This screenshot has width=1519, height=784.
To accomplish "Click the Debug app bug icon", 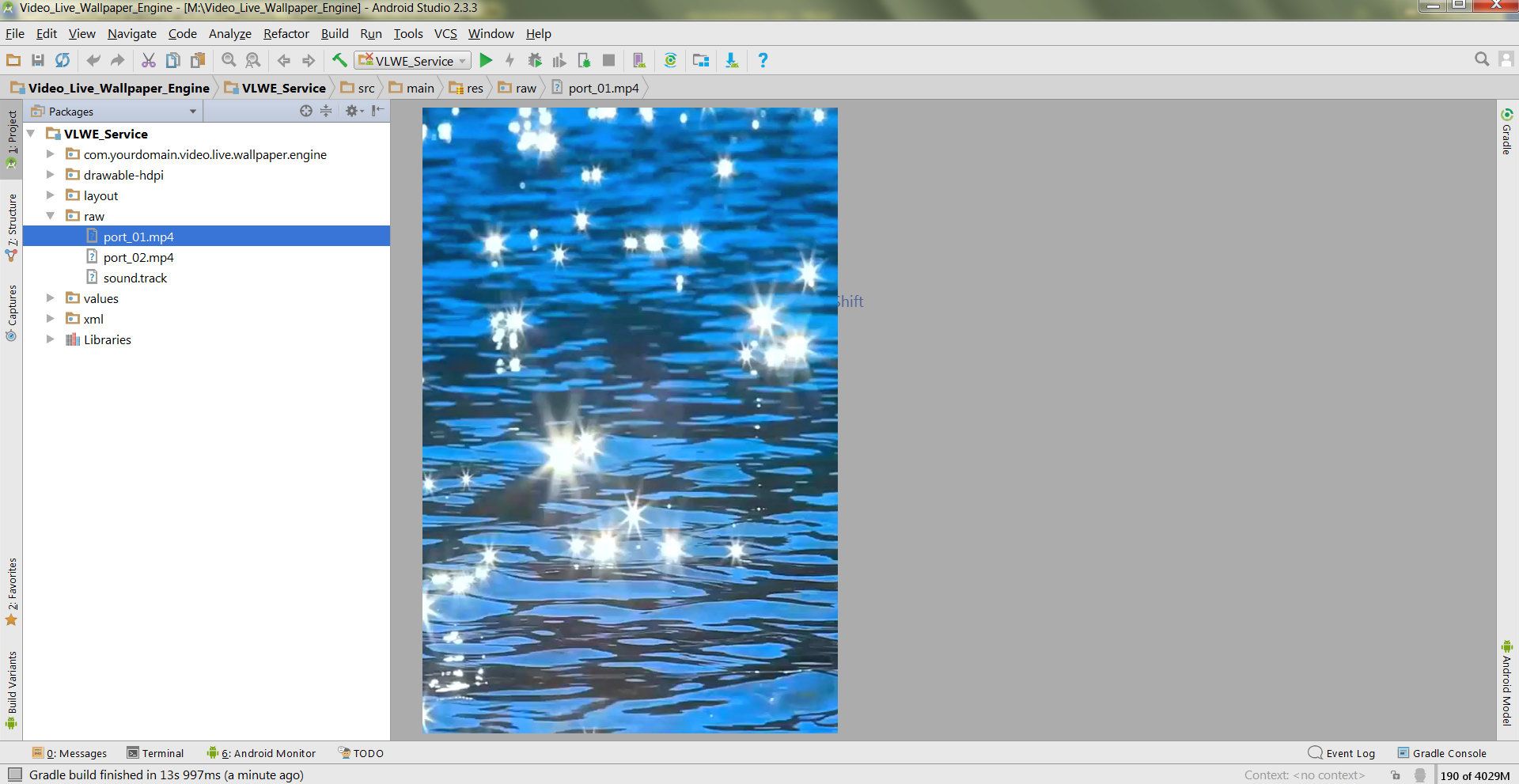I will pyautogui.click(x=535, y=60).
